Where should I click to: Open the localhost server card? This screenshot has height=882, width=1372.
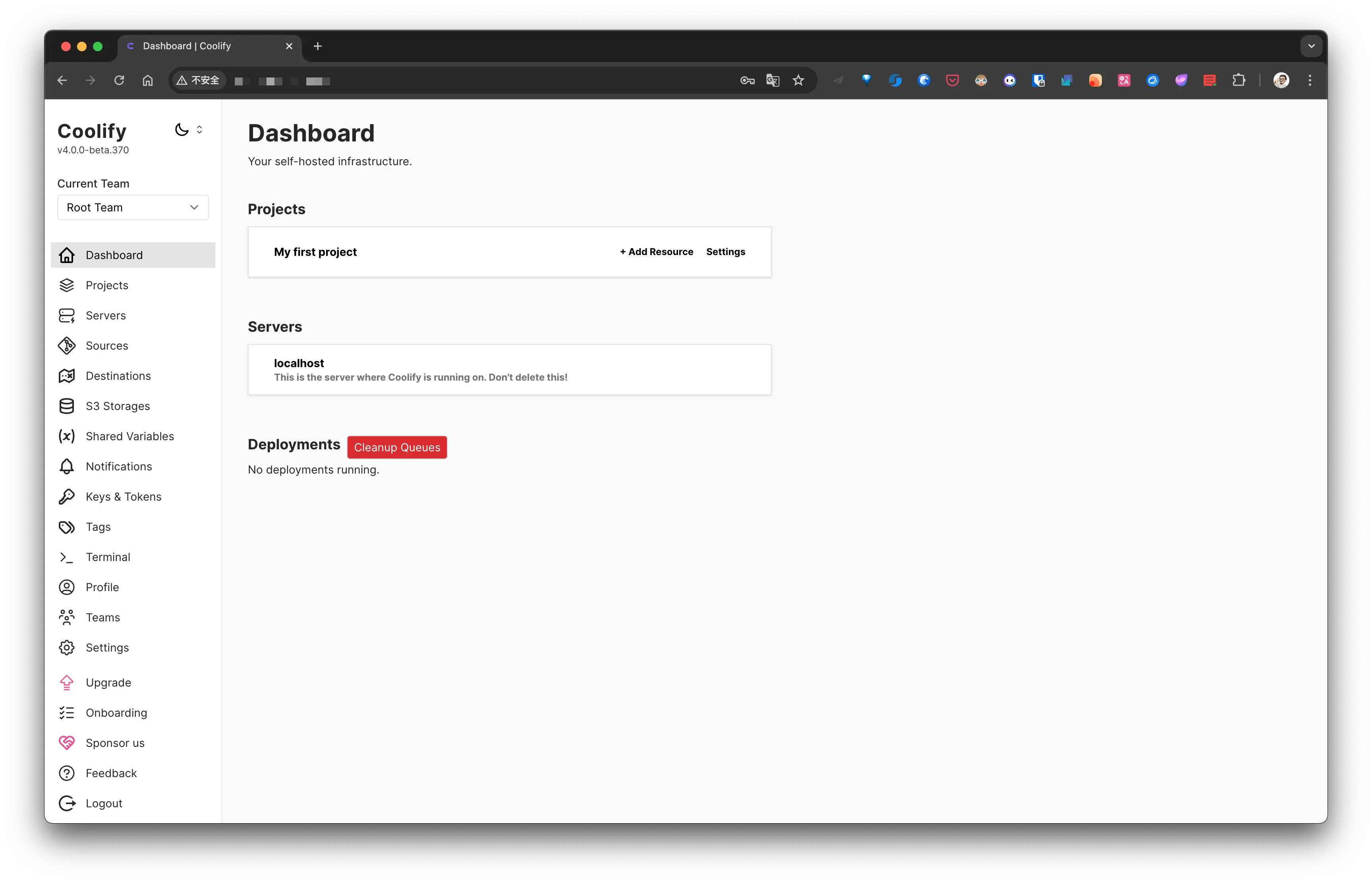click(509, 369)
